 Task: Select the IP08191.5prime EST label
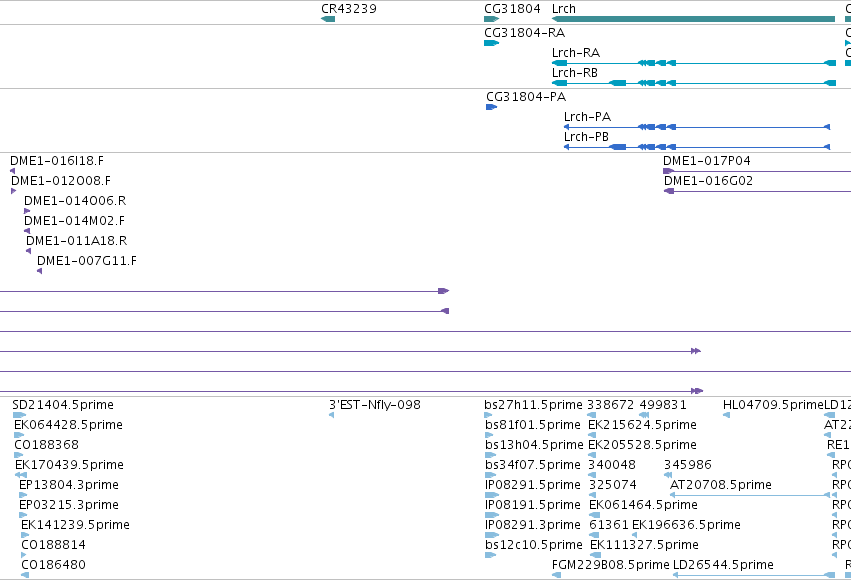click(x=533, y=505)
